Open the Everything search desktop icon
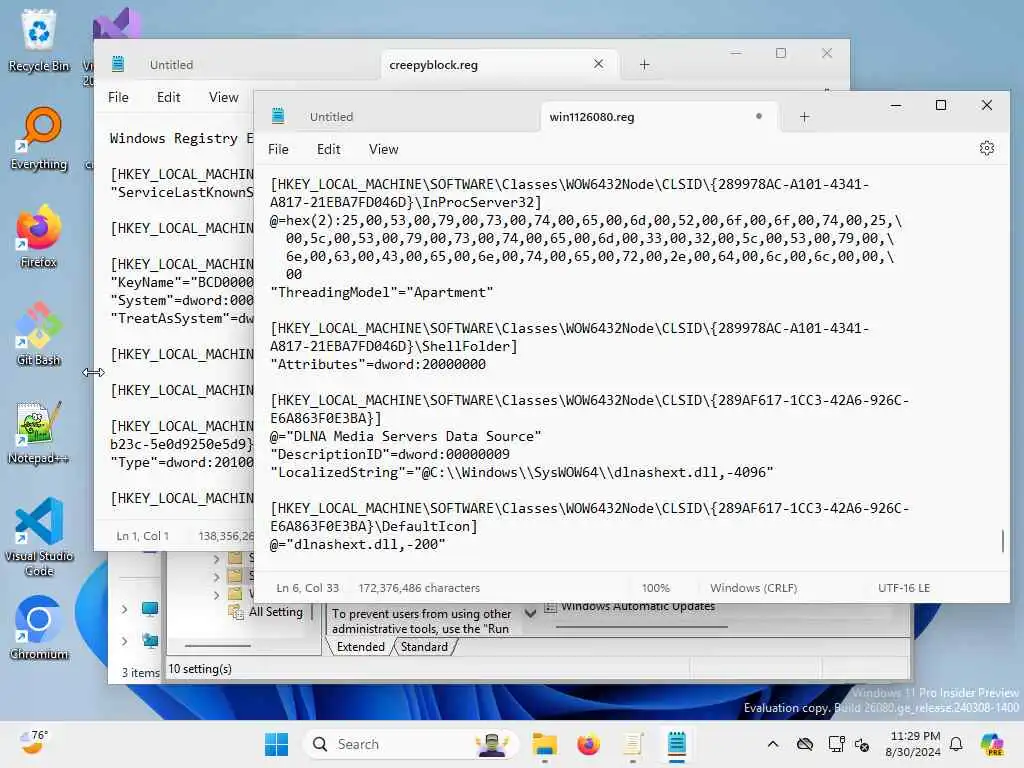1024x768 pixels. 39,138
